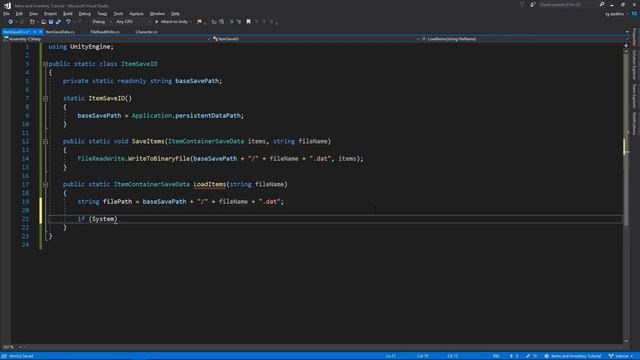Click the Find in Files toolbar icon
Viewport: 640px width, 360px height.
pos(199,22)
